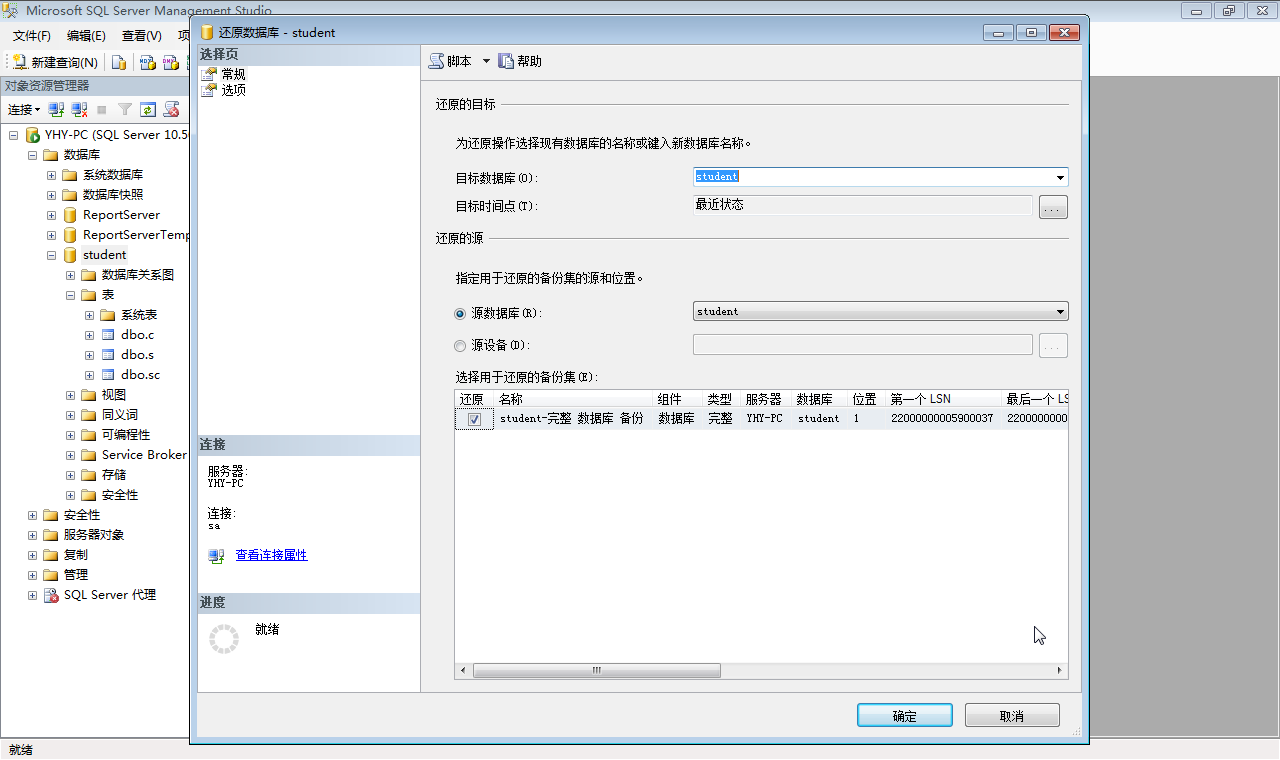Click the backup set list horizontal scrollbar thumb
This screenshot has height=760, width=1280.
click(x=597, y=671)
